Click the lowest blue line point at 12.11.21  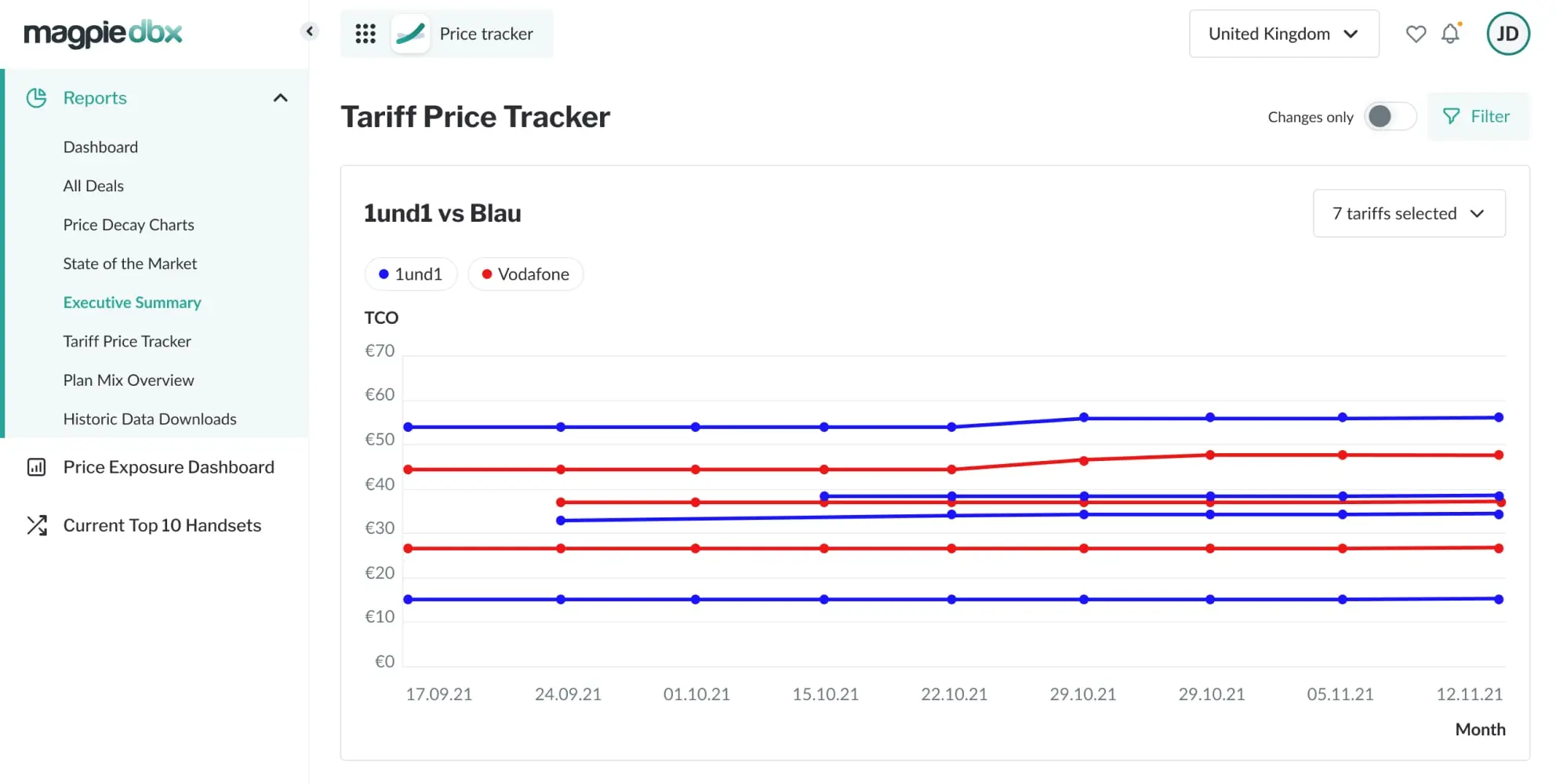1499,599
